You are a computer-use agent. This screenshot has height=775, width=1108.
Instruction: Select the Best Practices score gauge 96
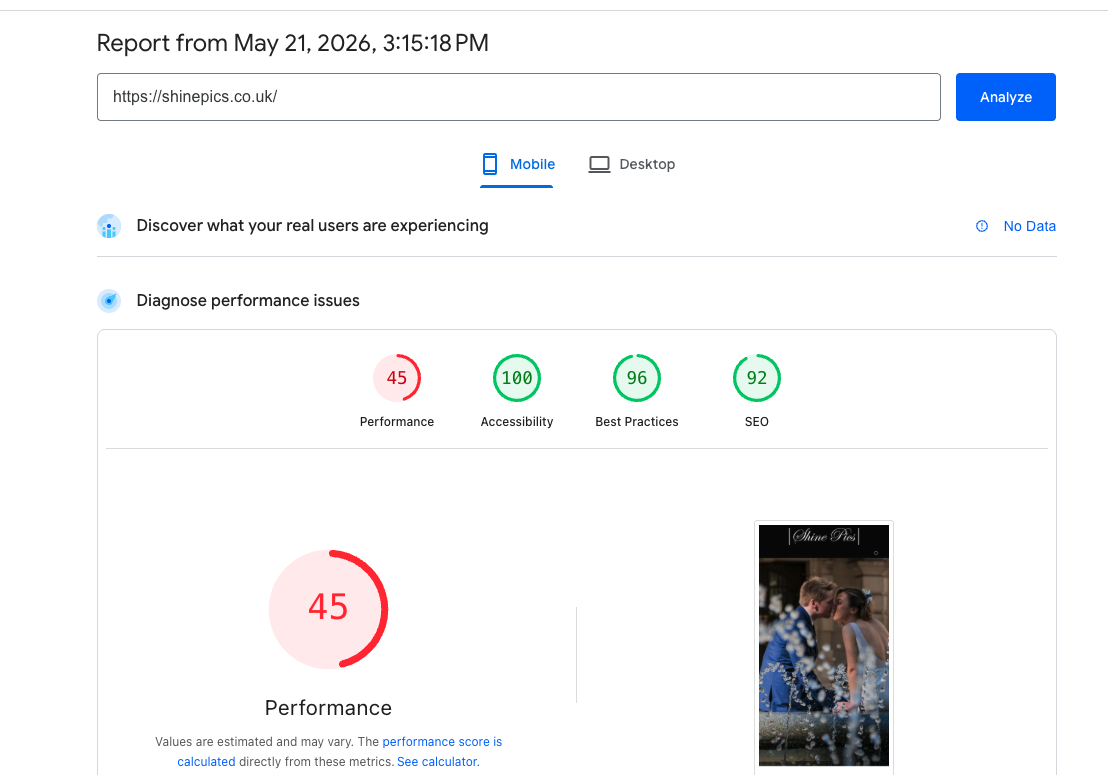point(637,378)
